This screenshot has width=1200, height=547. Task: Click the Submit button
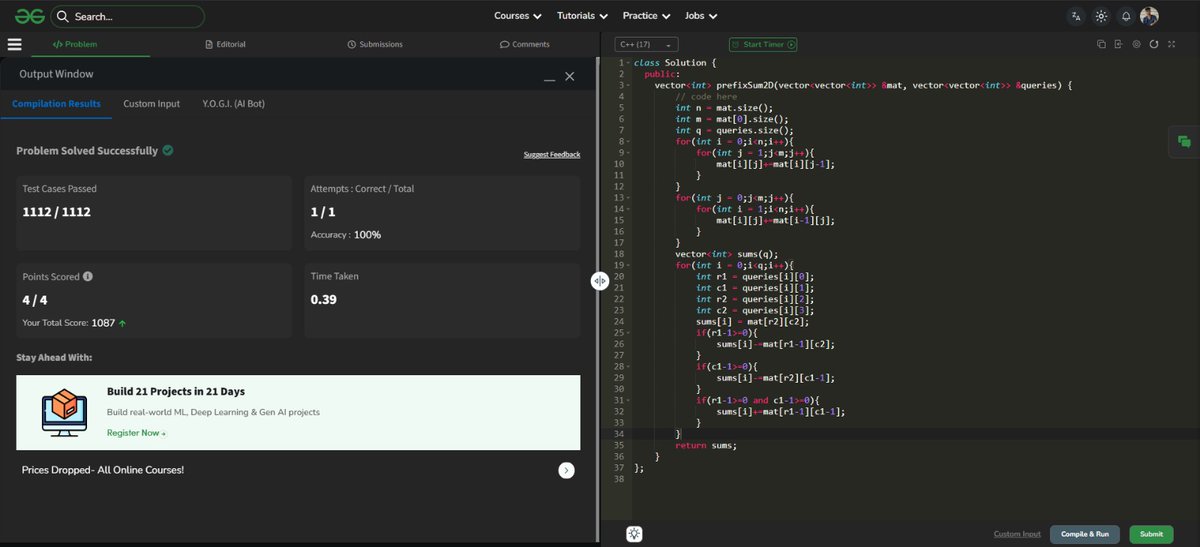1151,534
